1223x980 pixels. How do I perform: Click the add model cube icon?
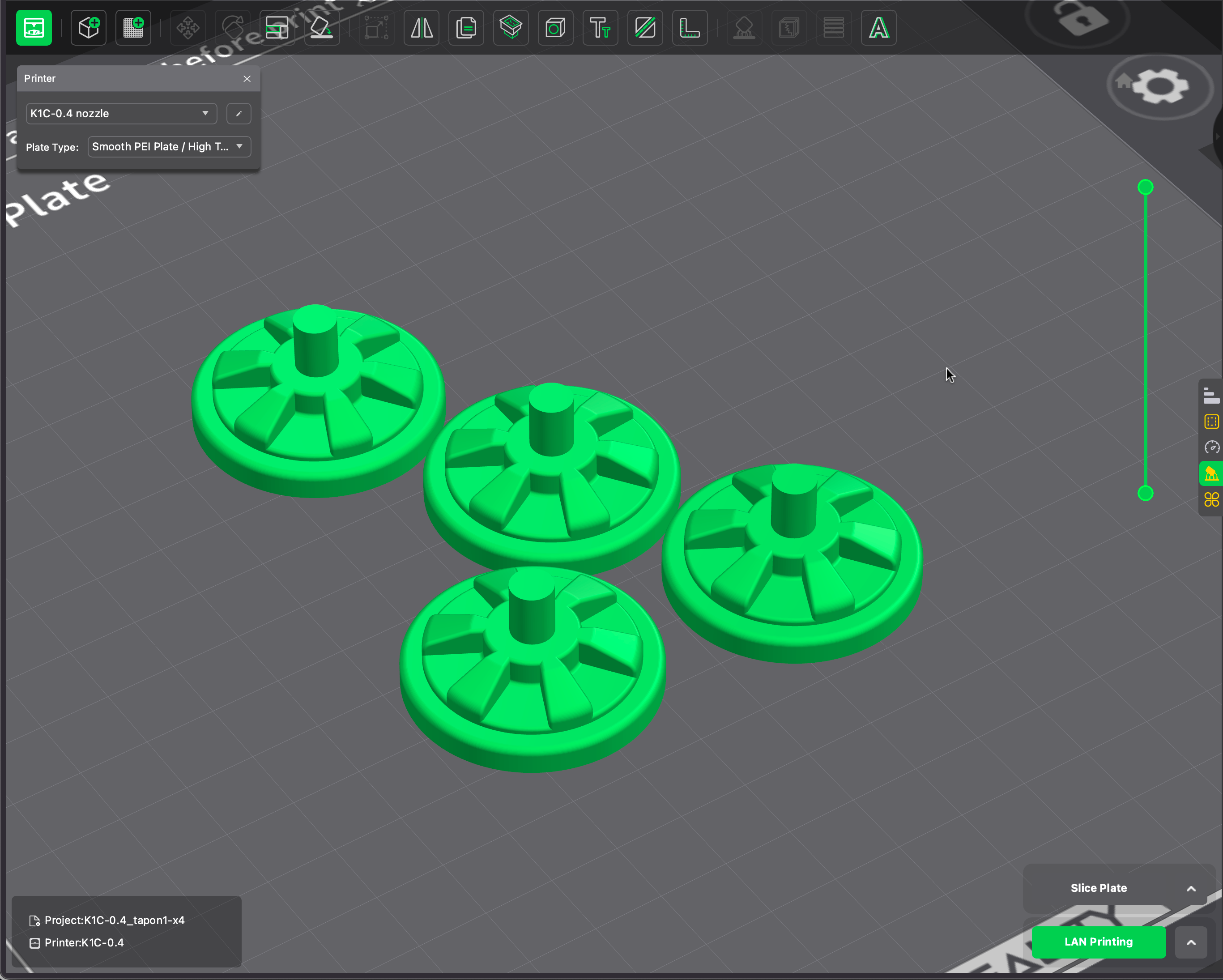pos(89,28)
